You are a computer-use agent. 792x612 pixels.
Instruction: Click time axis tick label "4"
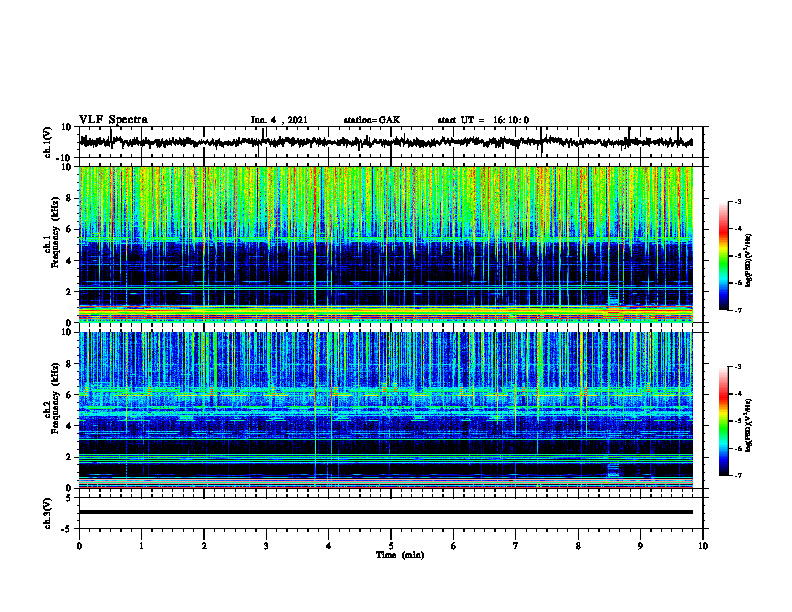point(329,546)
